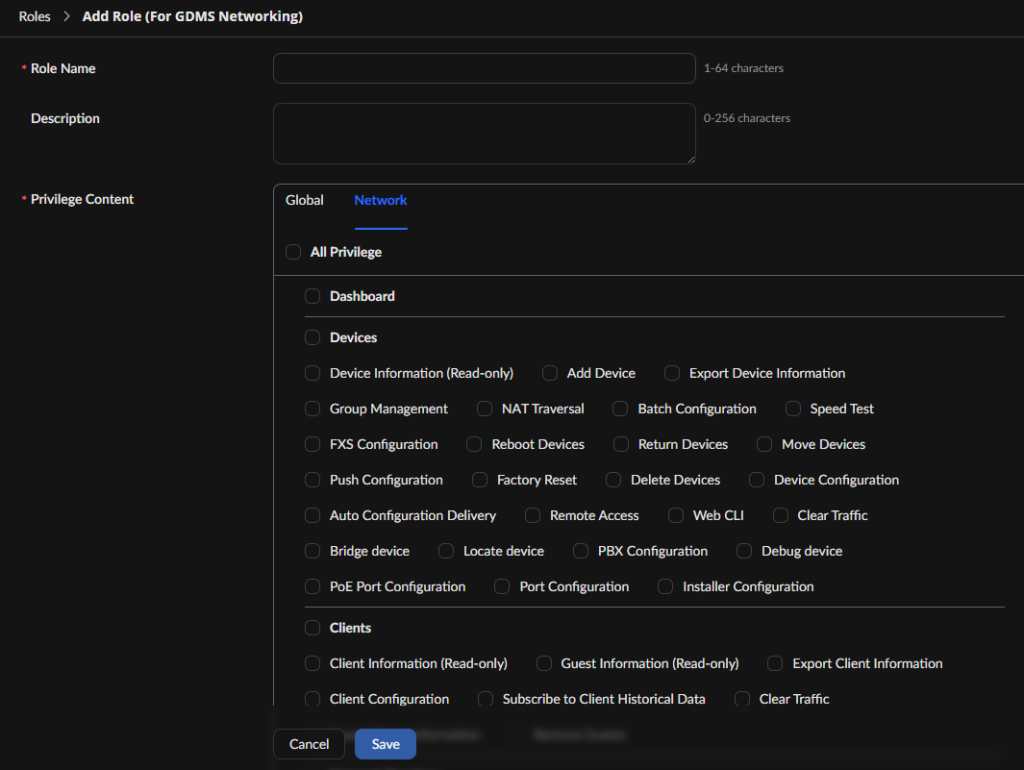1024x770 pixels.
Task: Cancel adding the role
Action: click(x=309, y=744)
